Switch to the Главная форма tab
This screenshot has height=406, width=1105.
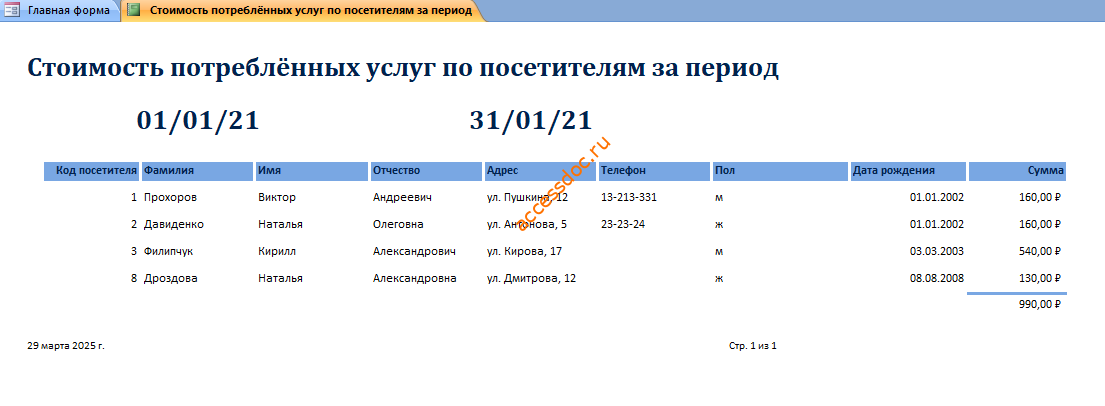pyautogui.click(x=60, y=11)
